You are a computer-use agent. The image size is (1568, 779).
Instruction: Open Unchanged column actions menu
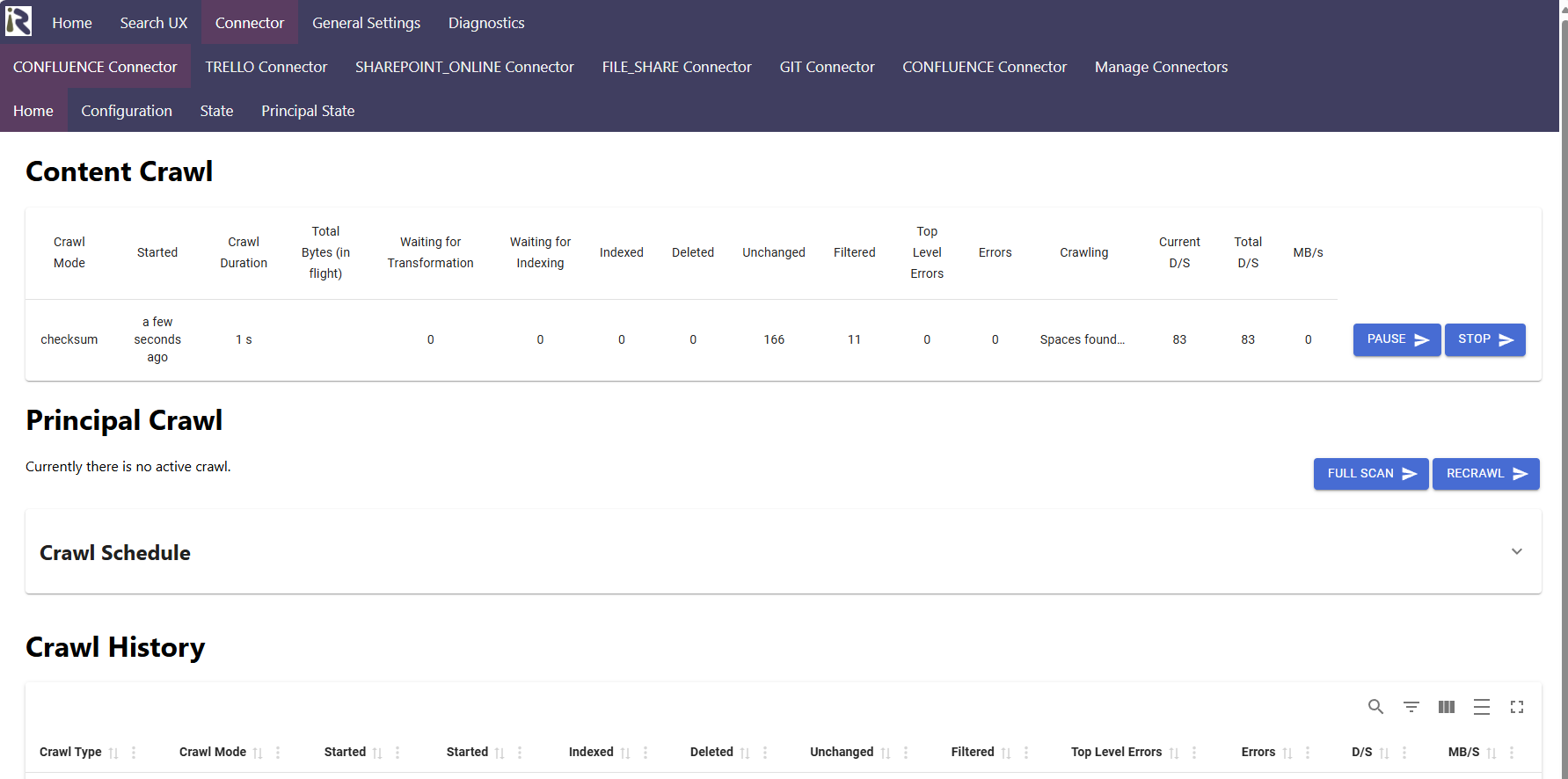906,753
